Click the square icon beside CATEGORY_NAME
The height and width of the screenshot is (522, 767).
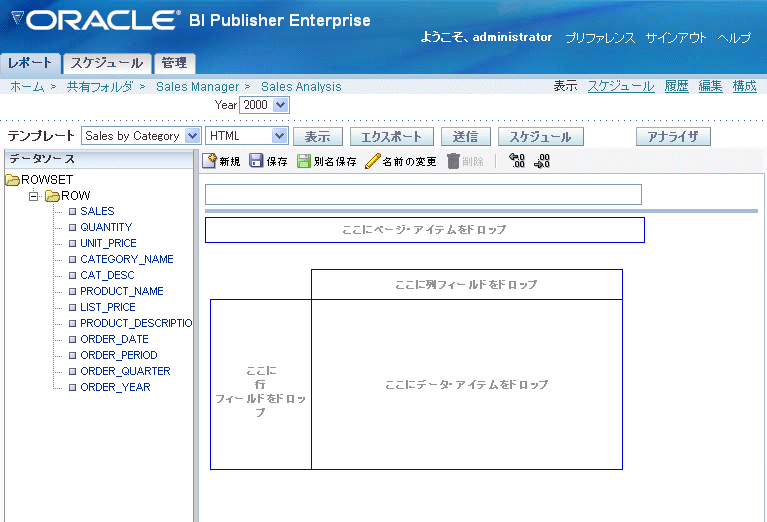coord(72,259)
